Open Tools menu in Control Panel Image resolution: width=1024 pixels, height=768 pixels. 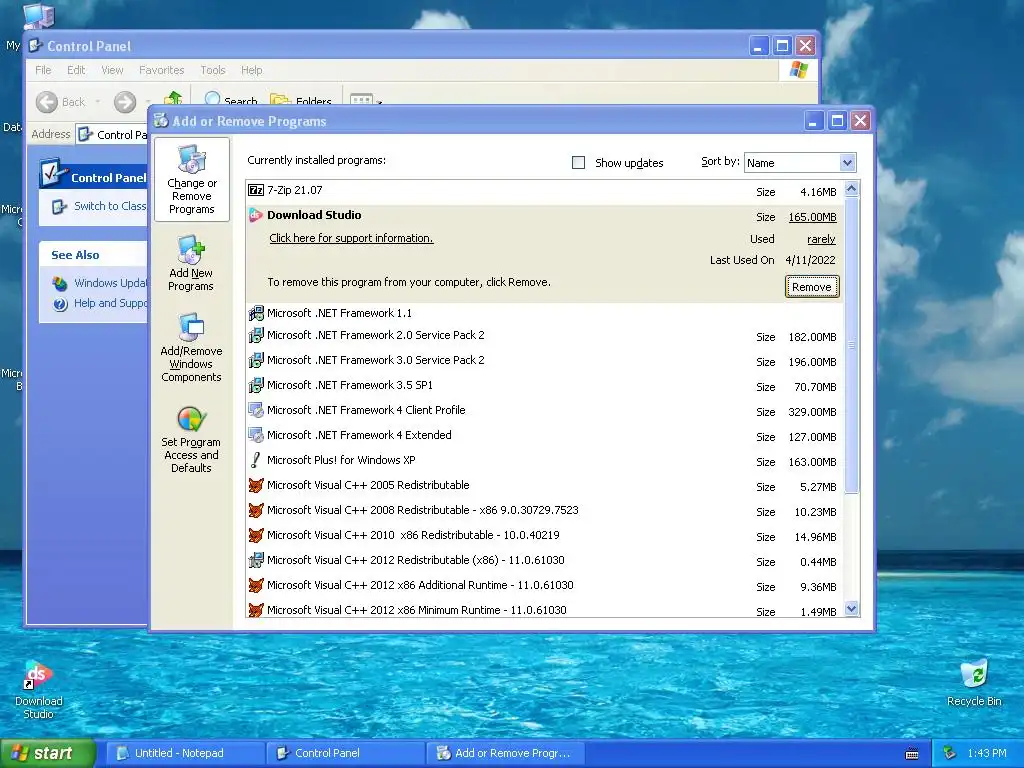tap(213, 70)
